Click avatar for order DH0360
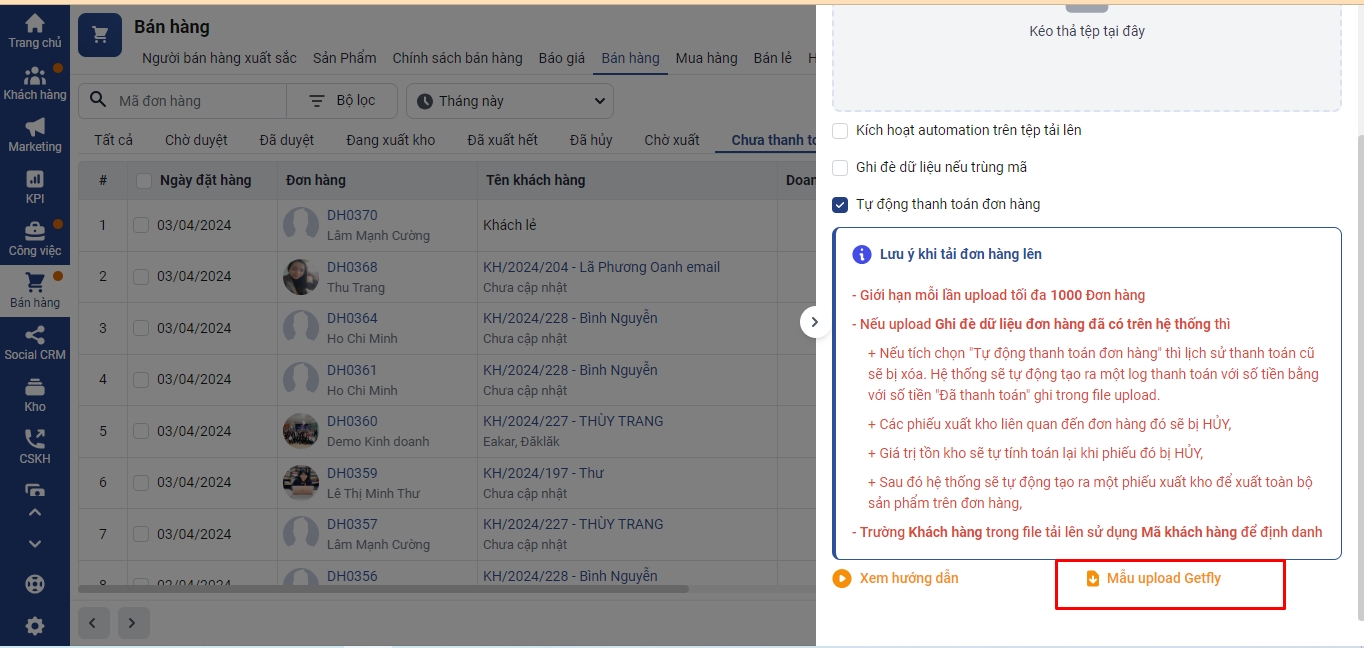Viewport: 1364px width, 648px height. [x=301, y=431]
